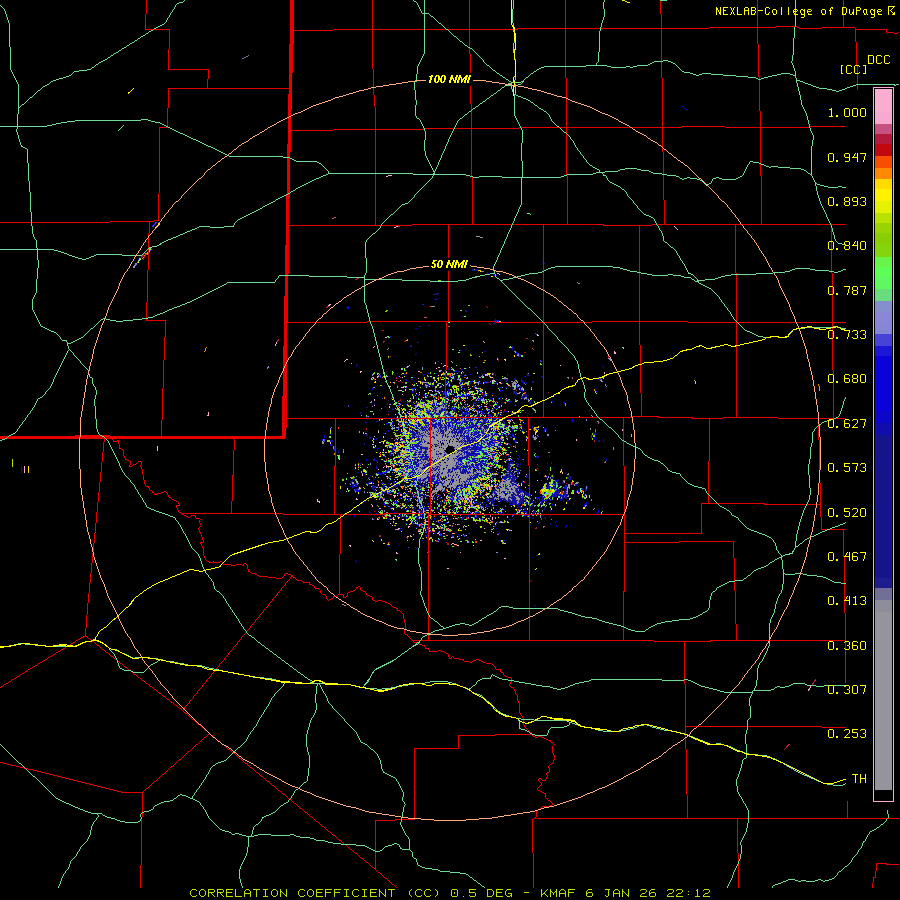900x900 pixels.
Task: Select the 0.360 legend value
Action: (847, 646)
